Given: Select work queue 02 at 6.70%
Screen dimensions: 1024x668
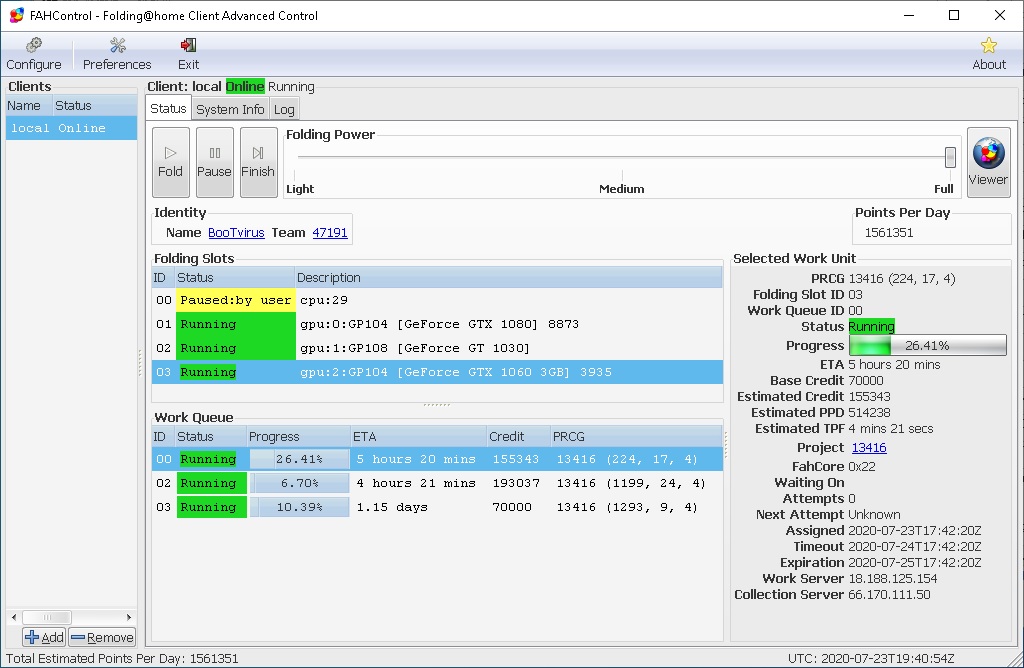Looking at the screenshot, I should 437,483.
